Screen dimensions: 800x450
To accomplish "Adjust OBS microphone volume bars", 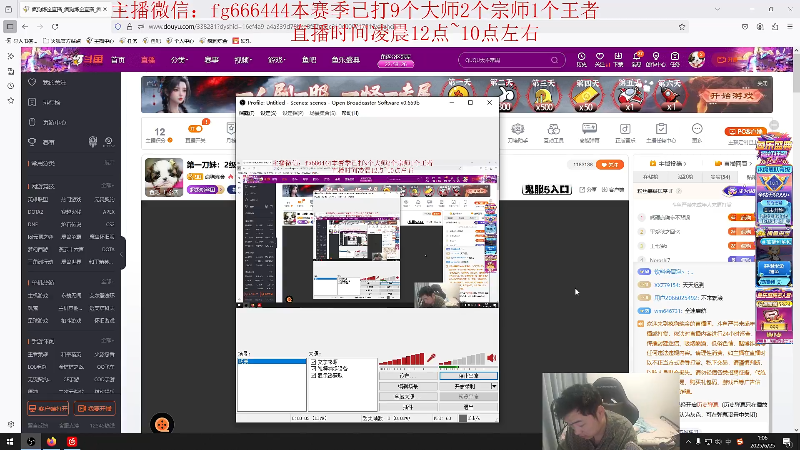I will click(x=401, y=359).
